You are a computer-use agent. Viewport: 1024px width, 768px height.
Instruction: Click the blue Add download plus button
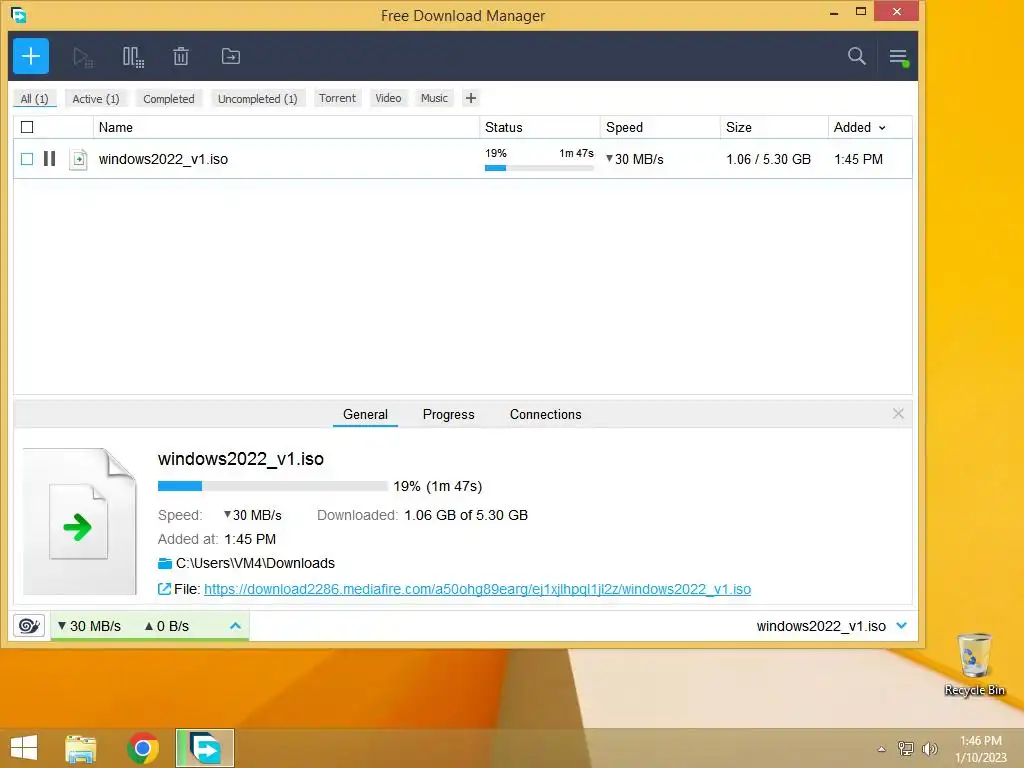tap(31, 56)
